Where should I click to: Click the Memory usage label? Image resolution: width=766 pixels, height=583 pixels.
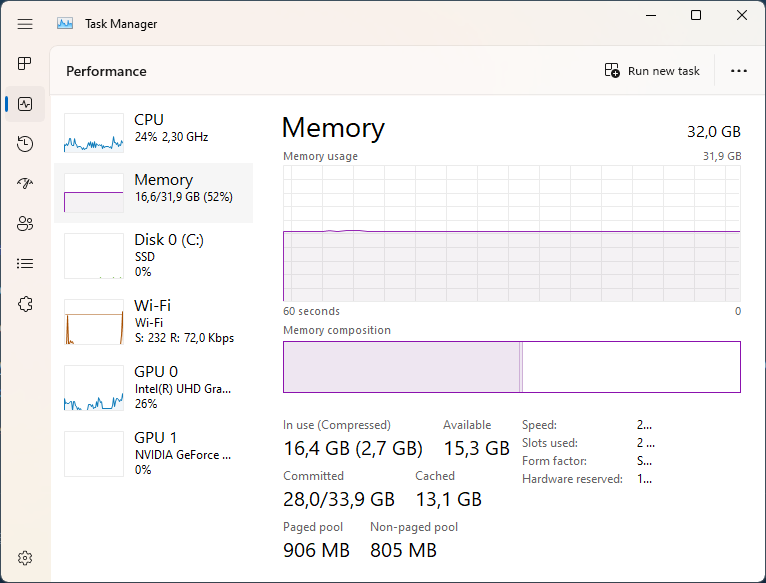(x=320, y=156)
